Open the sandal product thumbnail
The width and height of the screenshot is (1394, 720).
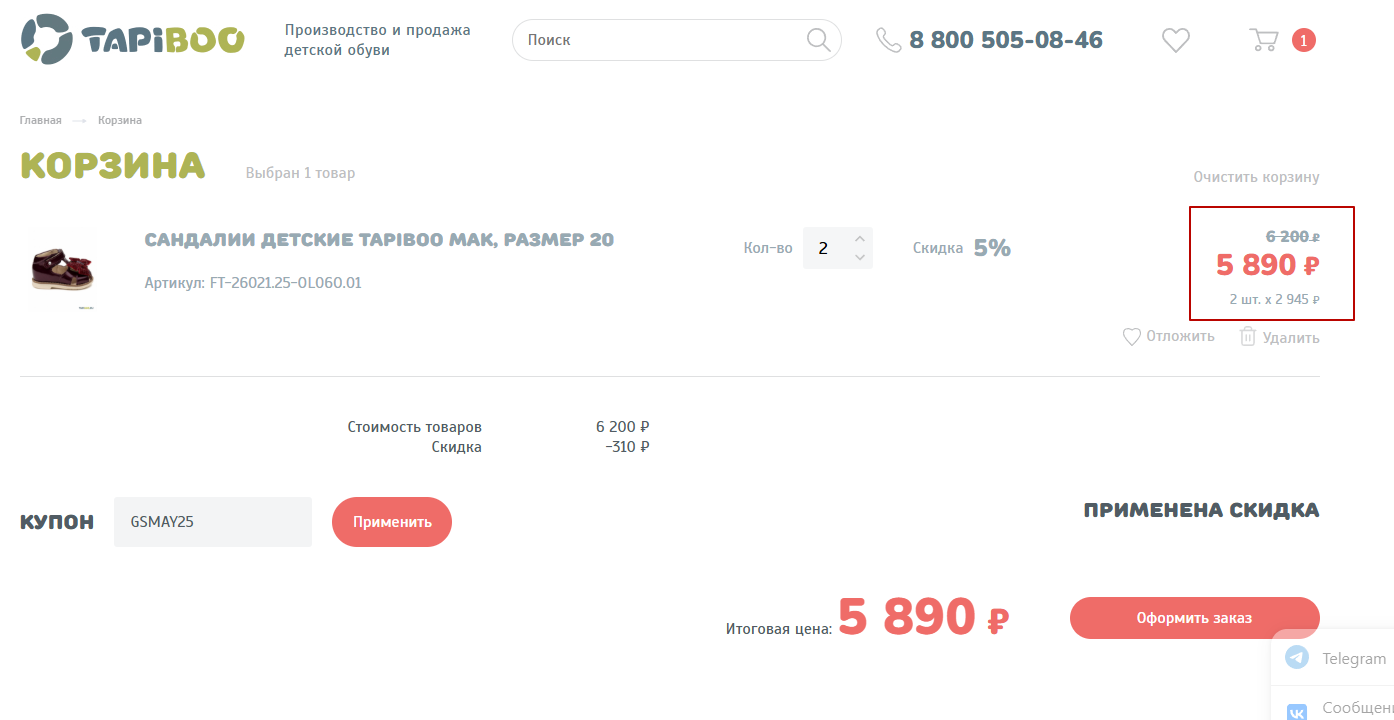(x=60, y=270)
